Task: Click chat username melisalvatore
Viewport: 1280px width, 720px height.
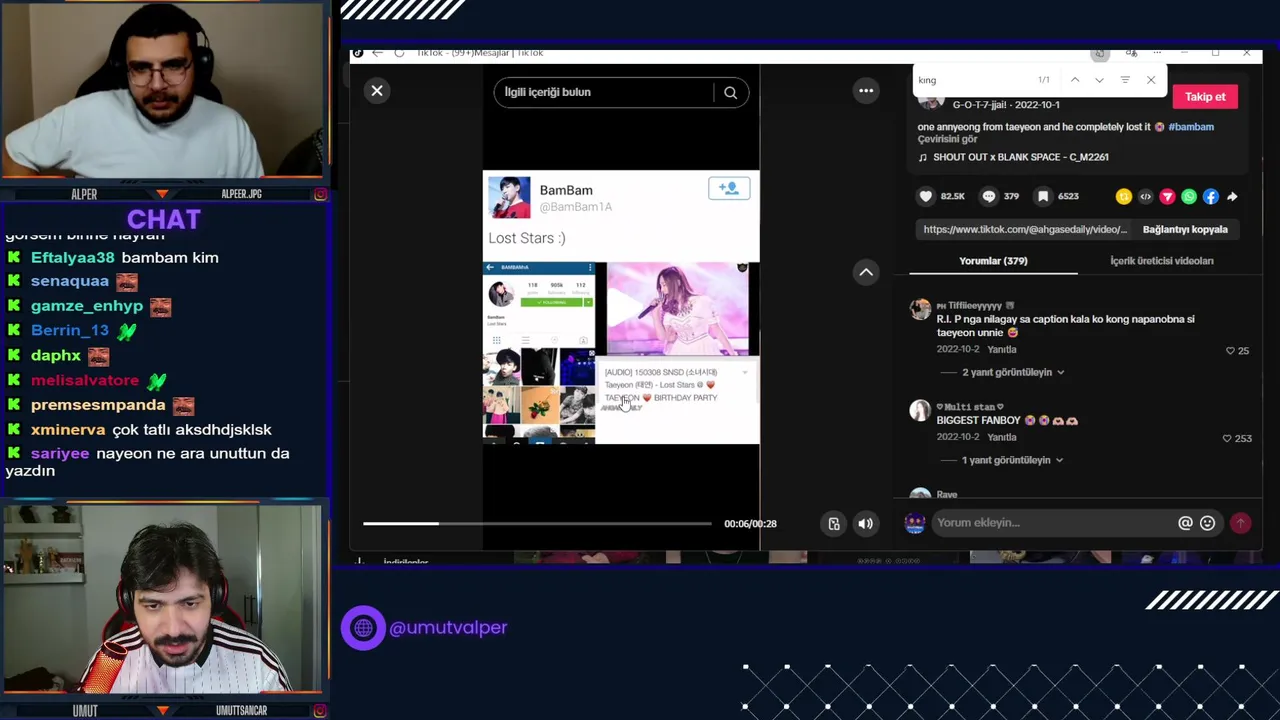Action: (85, 380)
